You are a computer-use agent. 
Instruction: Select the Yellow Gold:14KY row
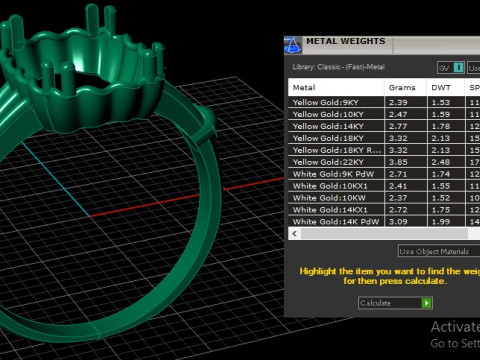(384, 126)
